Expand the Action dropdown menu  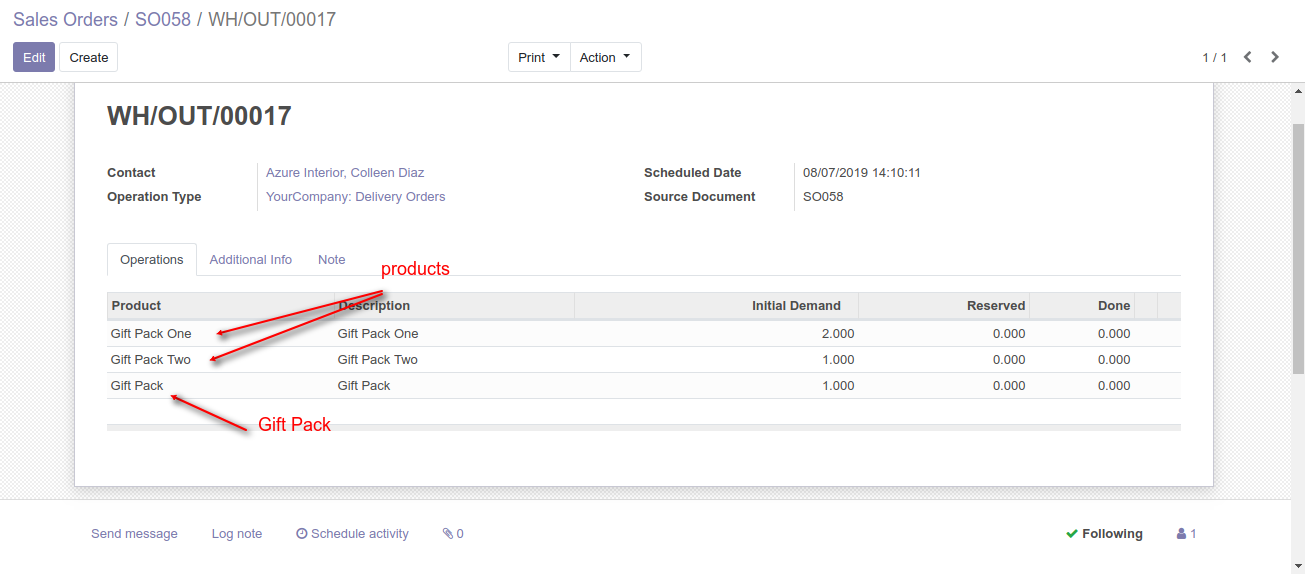[x=605, y=57]
